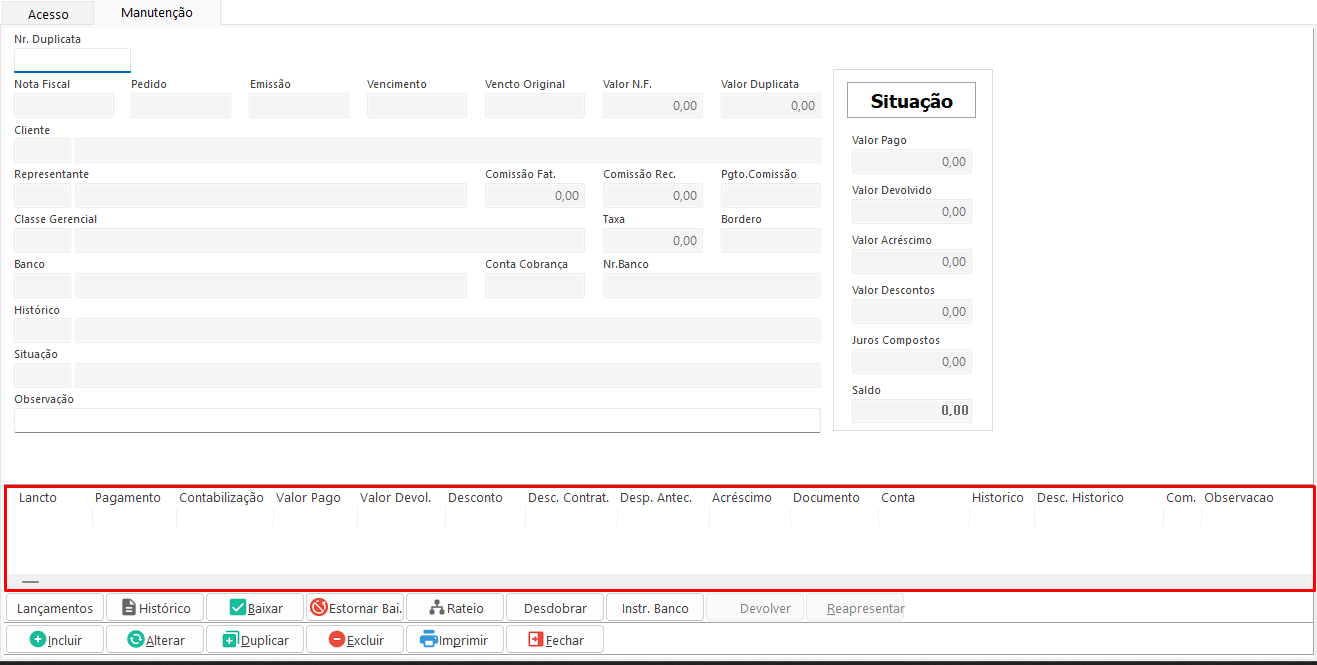The image size is (1317, 665).
Task: Click the green plus Incluir icon
Action: click(37, 640)
